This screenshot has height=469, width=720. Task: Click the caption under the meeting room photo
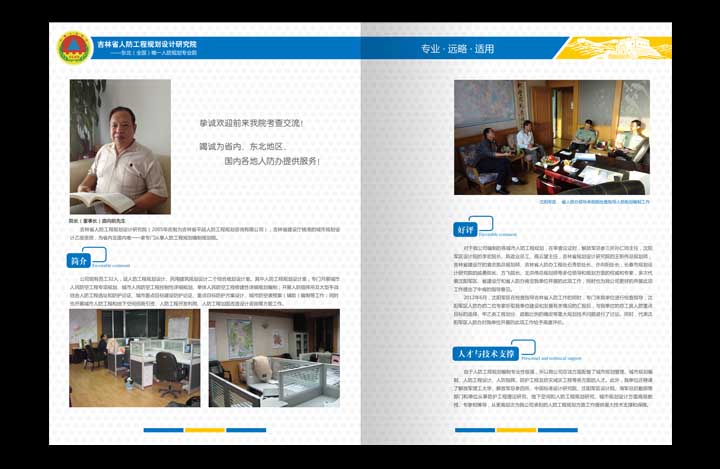tap(594, 201)
